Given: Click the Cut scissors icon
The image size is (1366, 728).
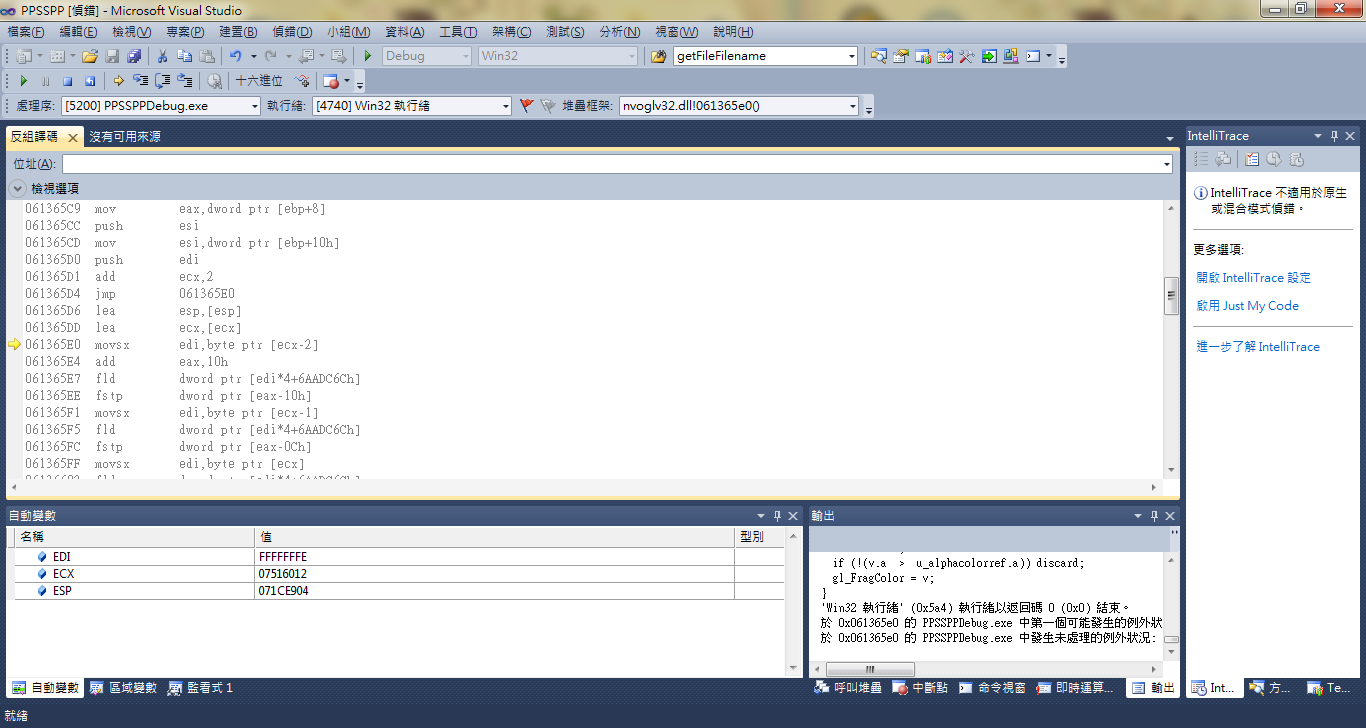Looking at the screenshot, I should point(163,56).
